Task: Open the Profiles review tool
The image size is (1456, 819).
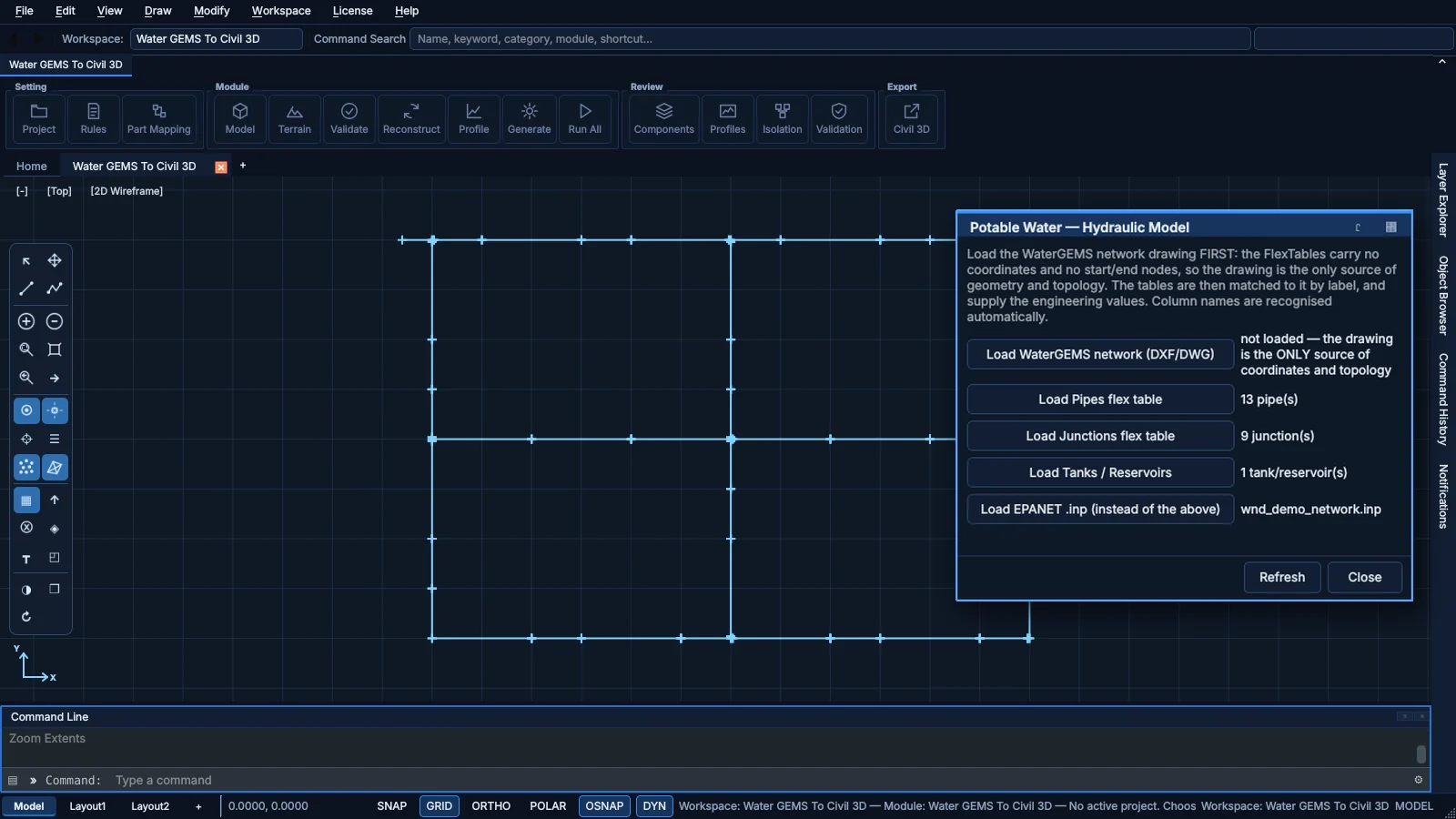Action: [727, 119]
